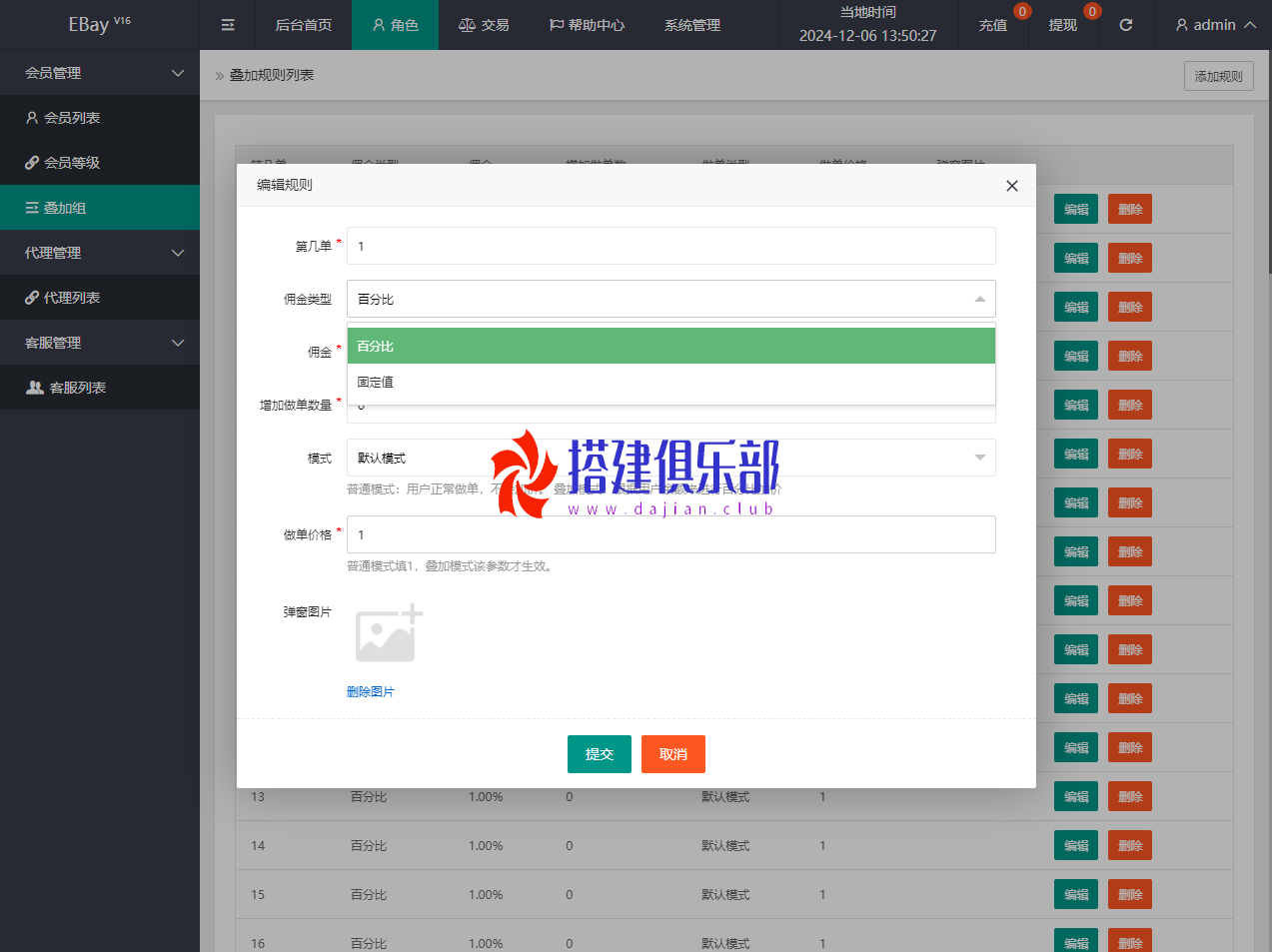Open 代理列表 in sidebar
The height and width of the screenshot is (952, 1272).
click(100, 298)
